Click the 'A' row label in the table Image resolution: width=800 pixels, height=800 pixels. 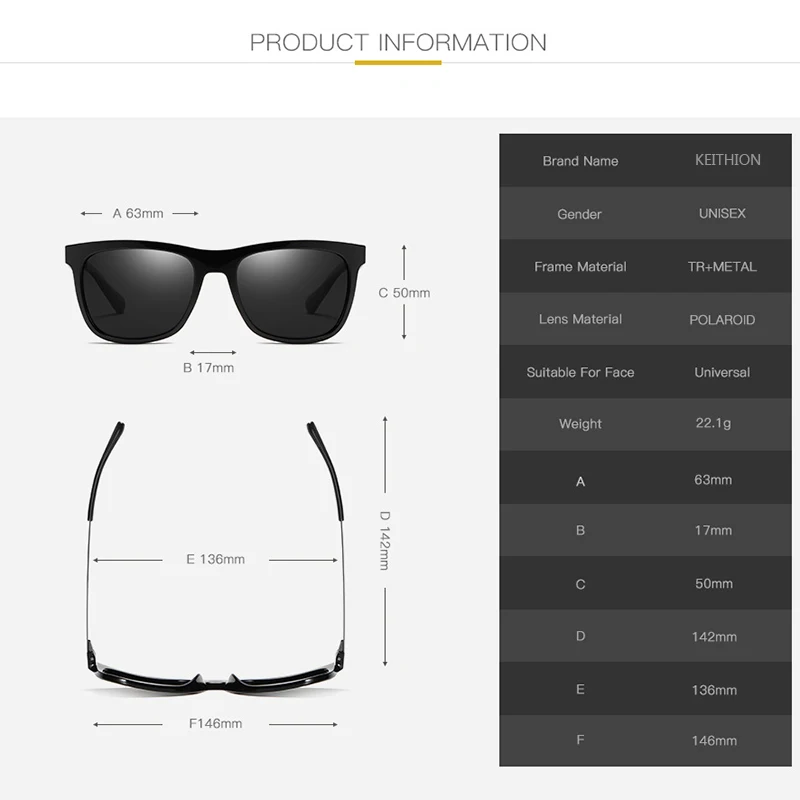[580, 482]
